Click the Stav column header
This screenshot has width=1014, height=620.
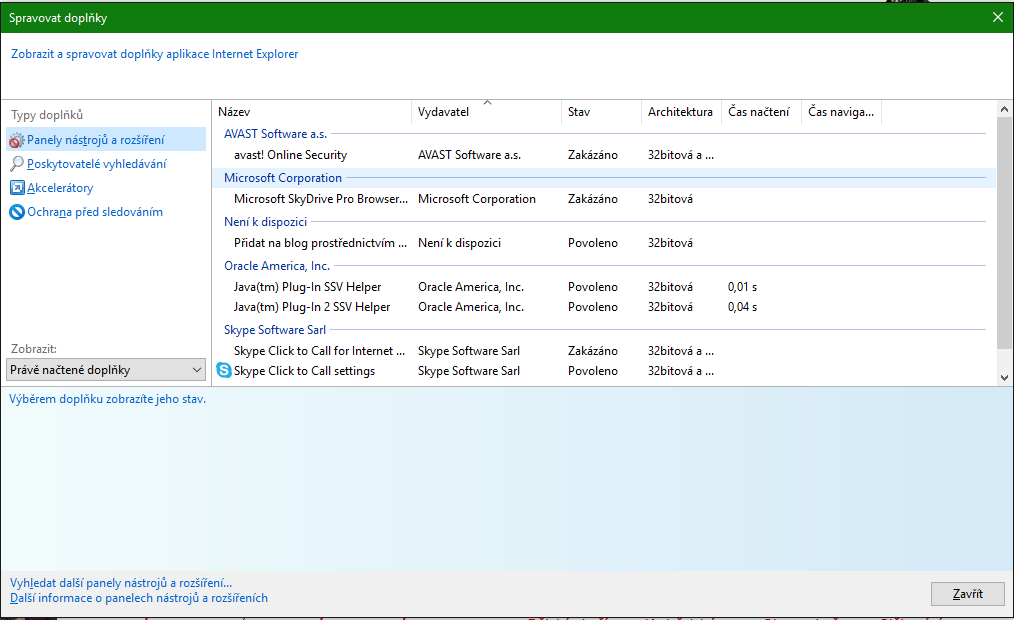point(579,112)
